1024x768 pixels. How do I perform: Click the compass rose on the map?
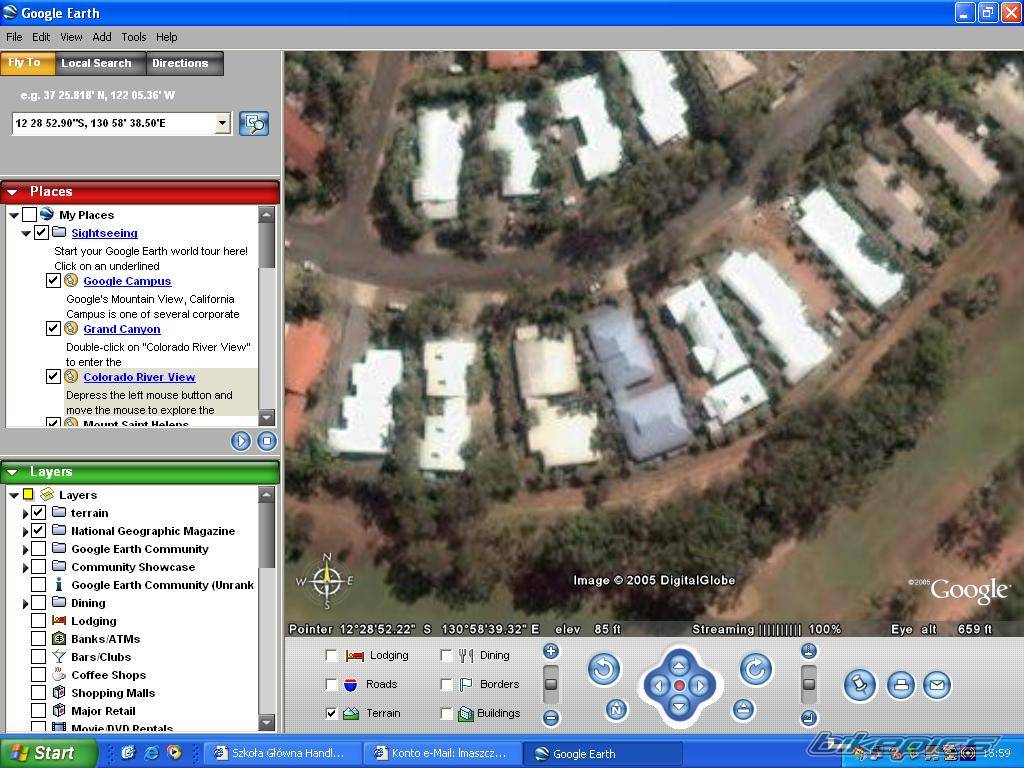327,581
